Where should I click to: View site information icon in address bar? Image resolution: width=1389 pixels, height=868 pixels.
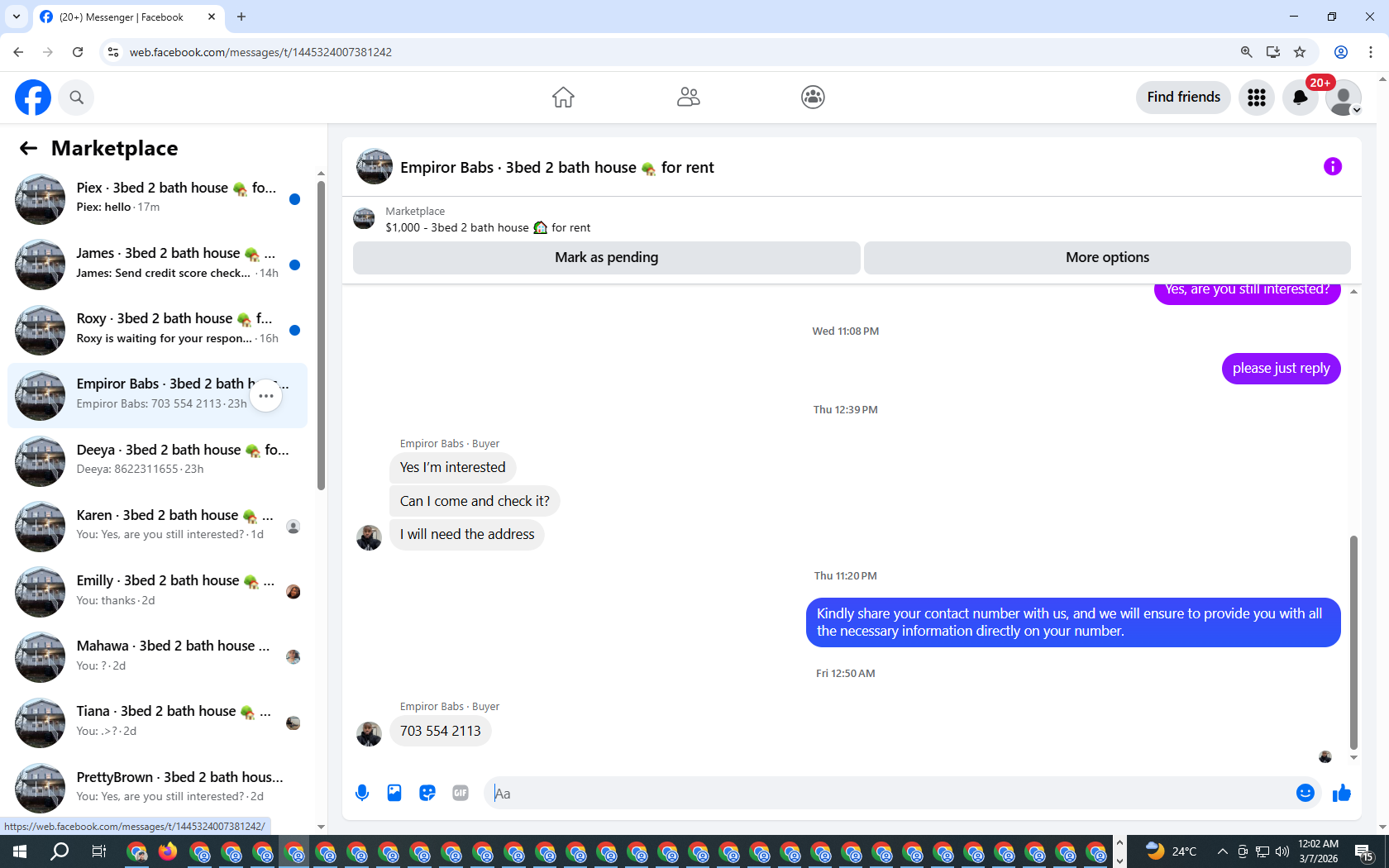113,52
